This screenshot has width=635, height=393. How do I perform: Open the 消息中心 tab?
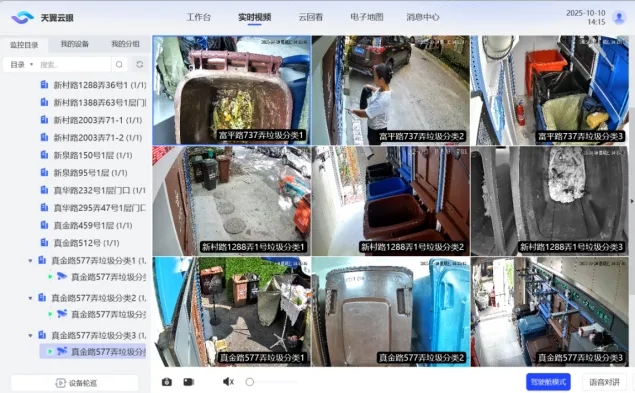coord(423,17)
